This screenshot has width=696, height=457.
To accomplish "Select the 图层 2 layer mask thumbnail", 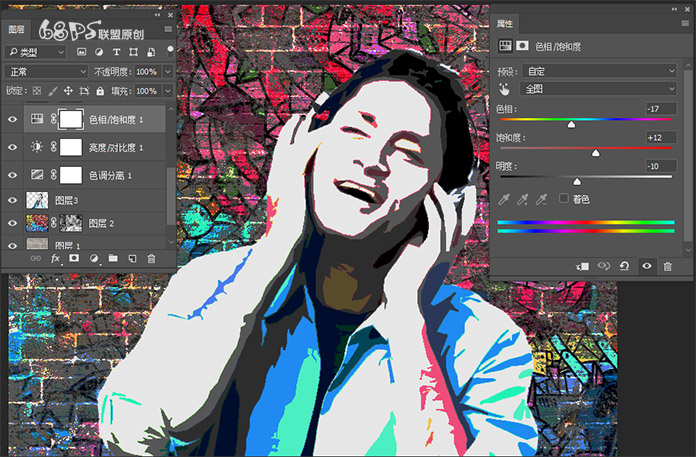I will coord(71,223).
